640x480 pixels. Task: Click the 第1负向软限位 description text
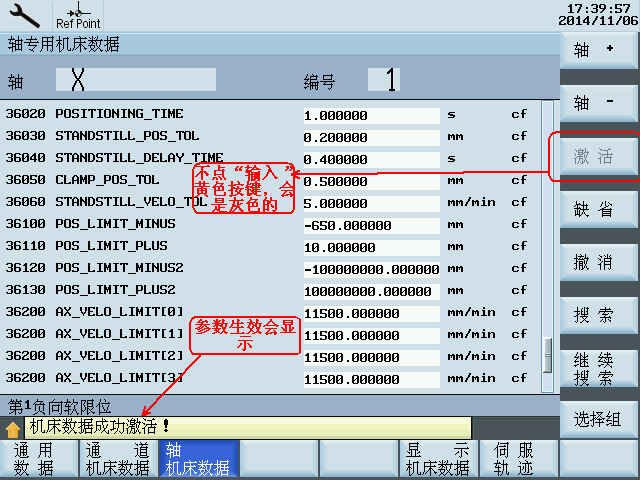(x=60, y=407)
